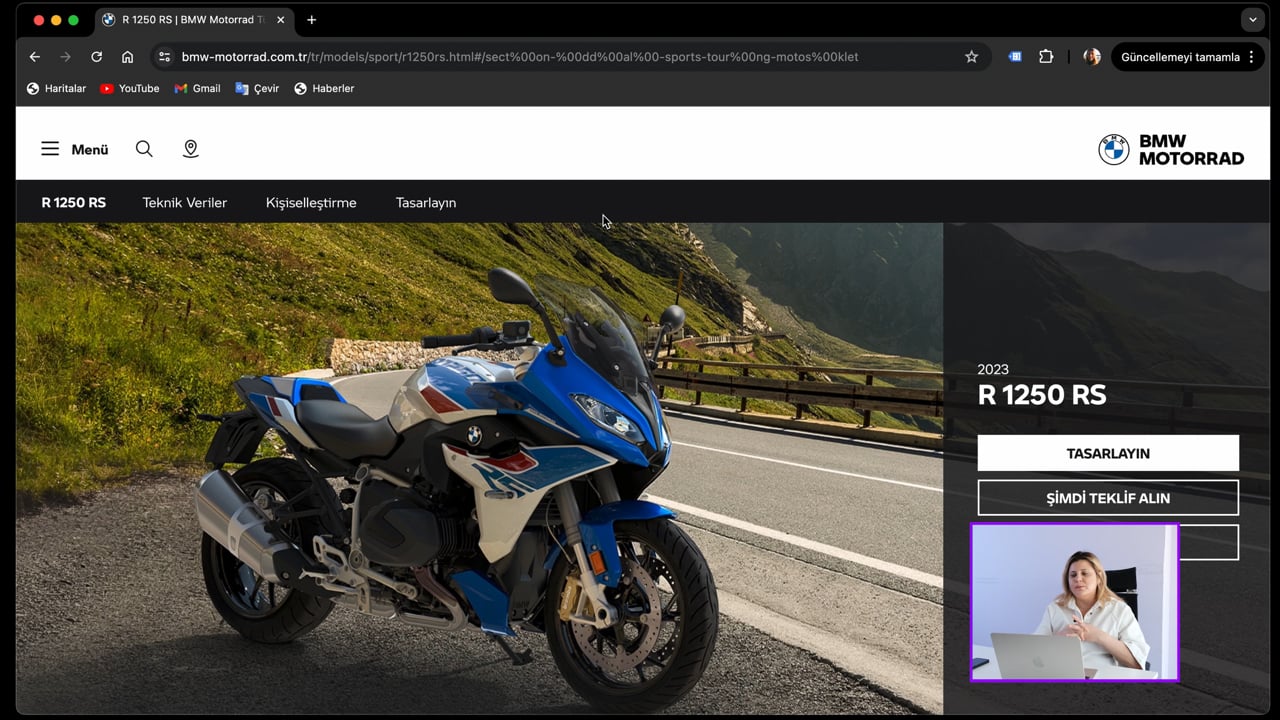
Task: Open the YouTube bookmark
Action: tap(130, 88)
